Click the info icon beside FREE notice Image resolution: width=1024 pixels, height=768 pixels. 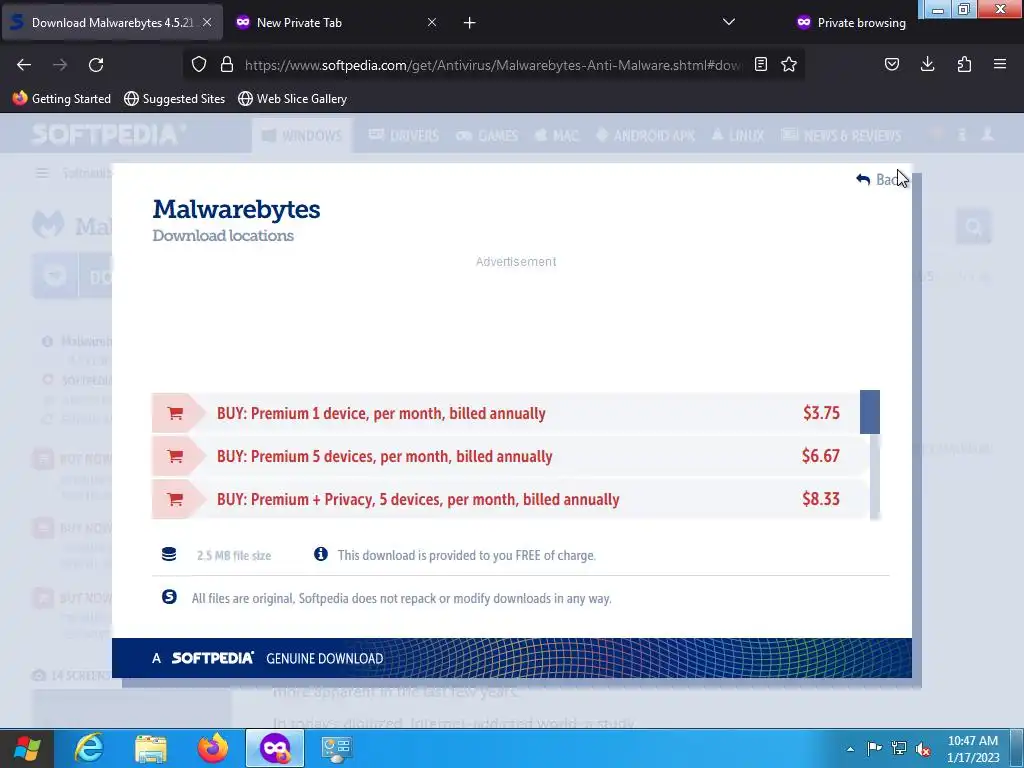(321, 554)
